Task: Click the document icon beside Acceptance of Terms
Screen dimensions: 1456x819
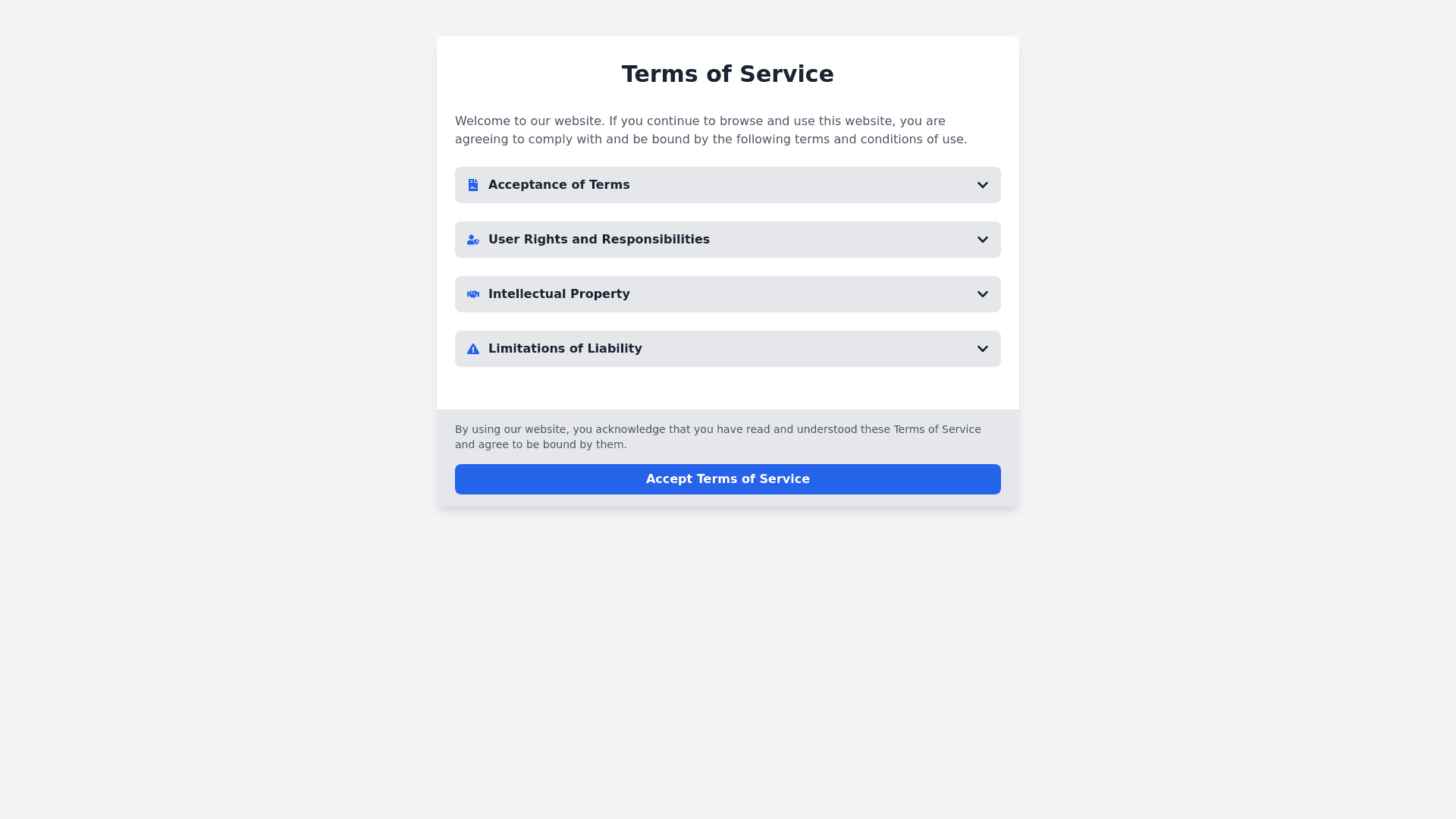Action: click(473, 185)
